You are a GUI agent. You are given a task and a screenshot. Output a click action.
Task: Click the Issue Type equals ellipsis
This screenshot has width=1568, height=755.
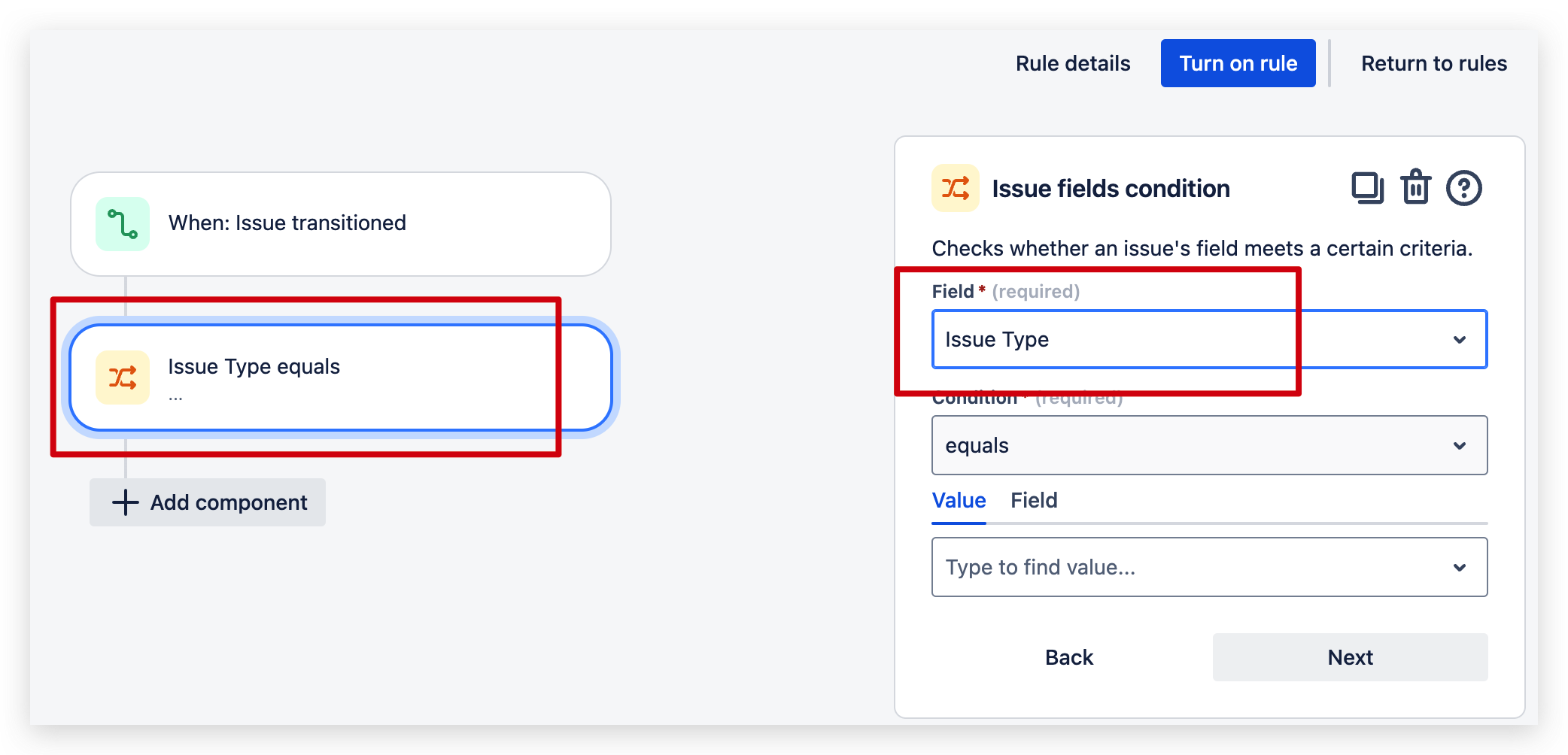[175, 396]
